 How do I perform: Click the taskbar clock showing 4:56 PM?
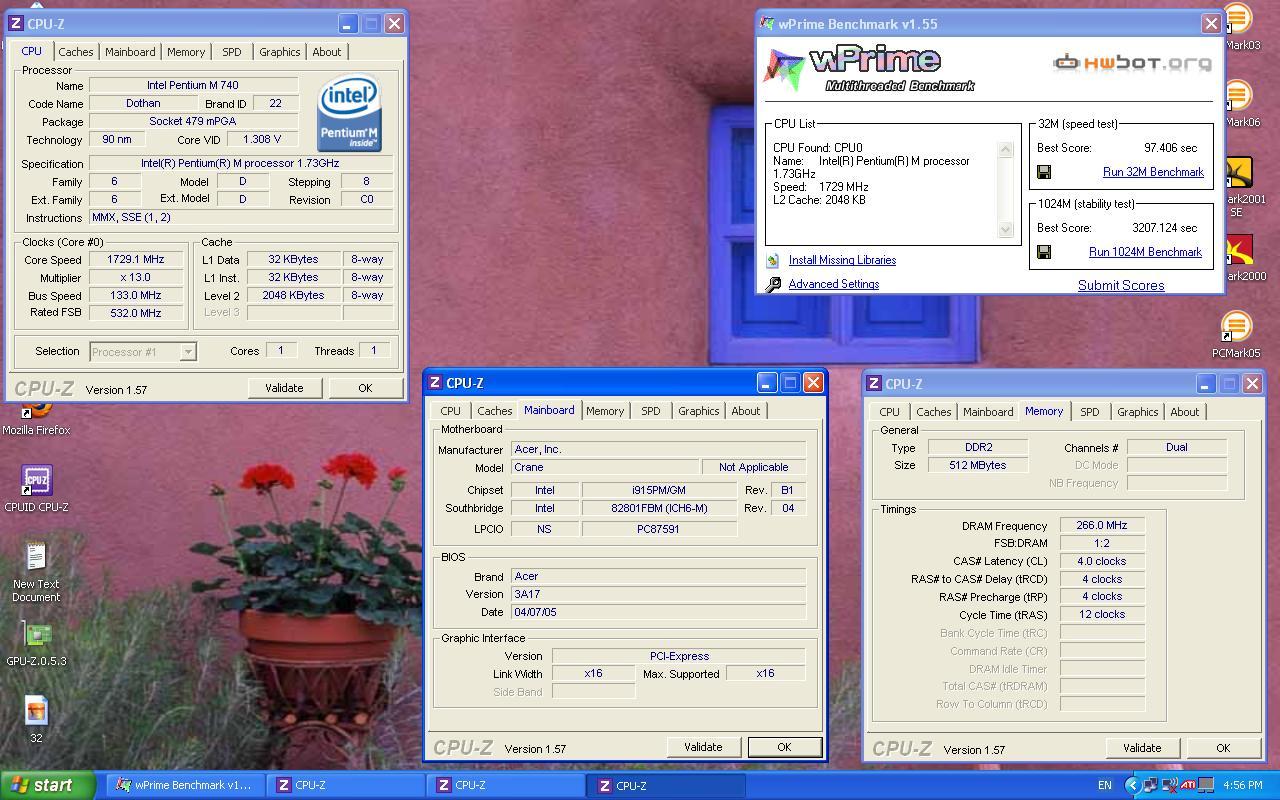(x=1242, y=786)
